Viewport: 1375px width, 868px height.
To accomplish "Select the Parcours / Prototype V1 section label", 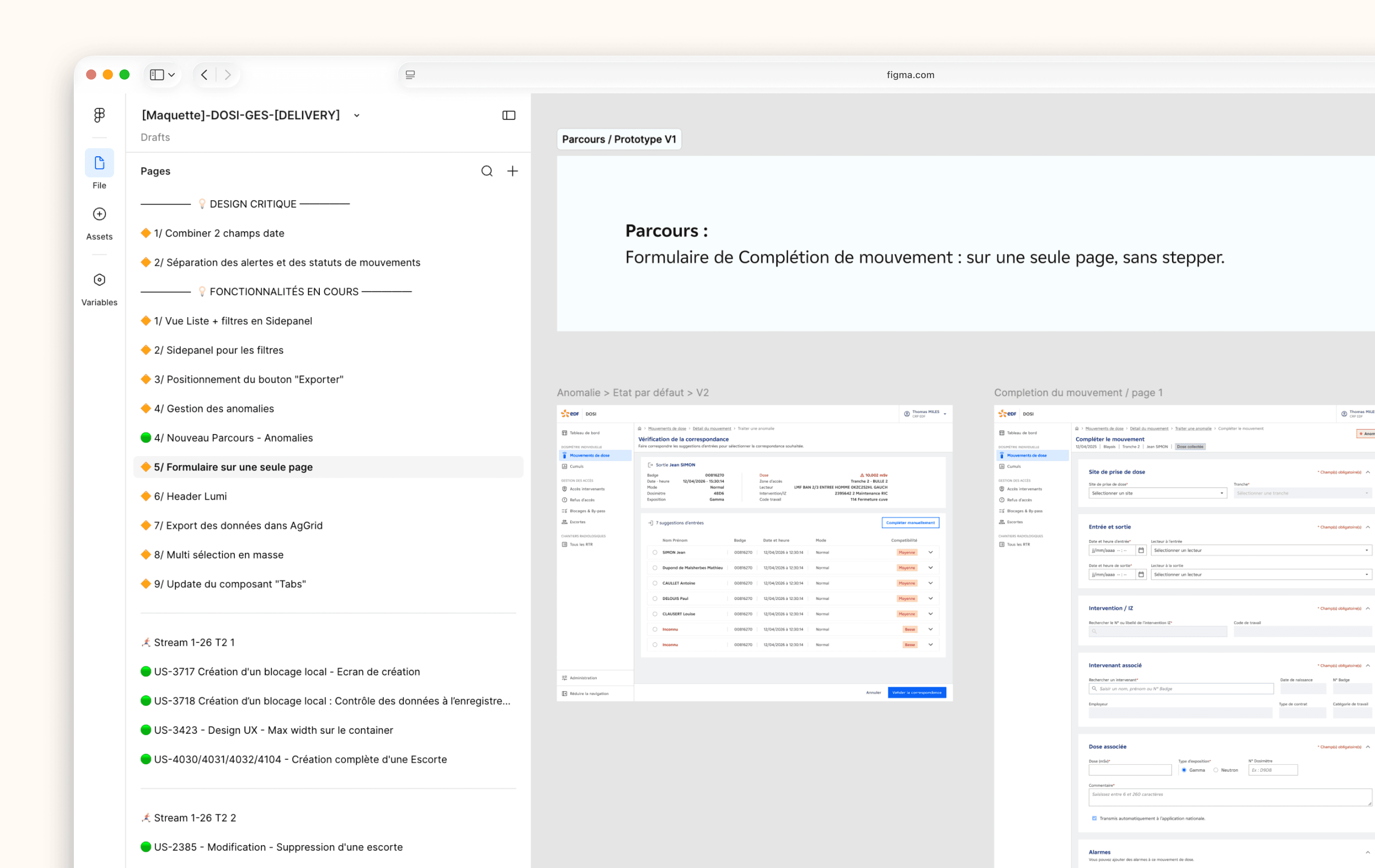I will (619, 139).
